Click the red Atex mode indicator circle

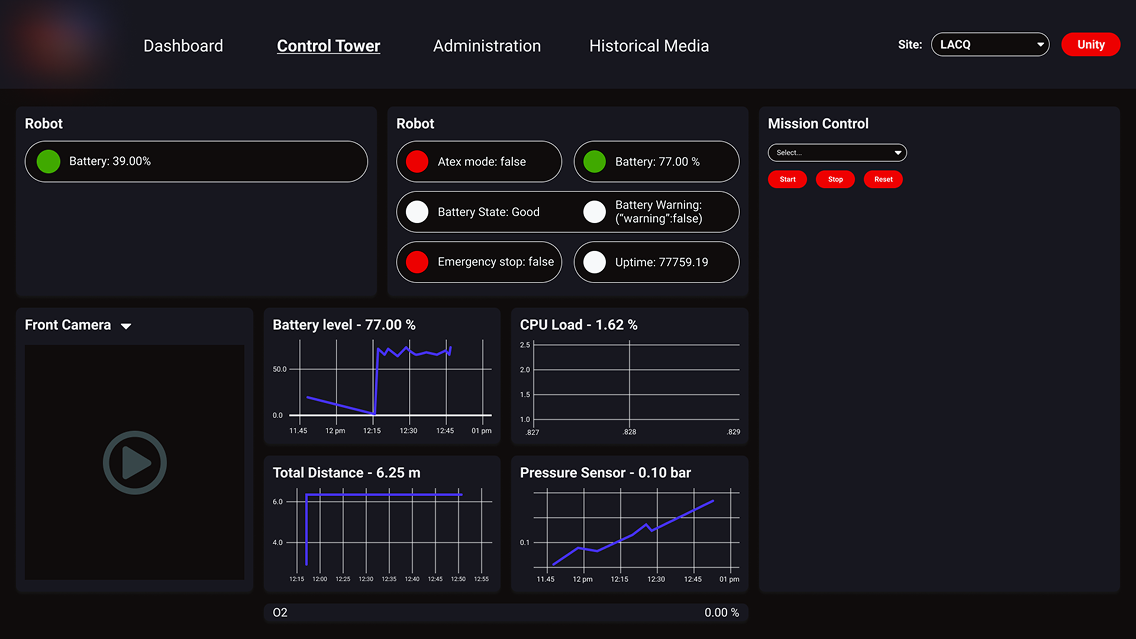point(417,162)
